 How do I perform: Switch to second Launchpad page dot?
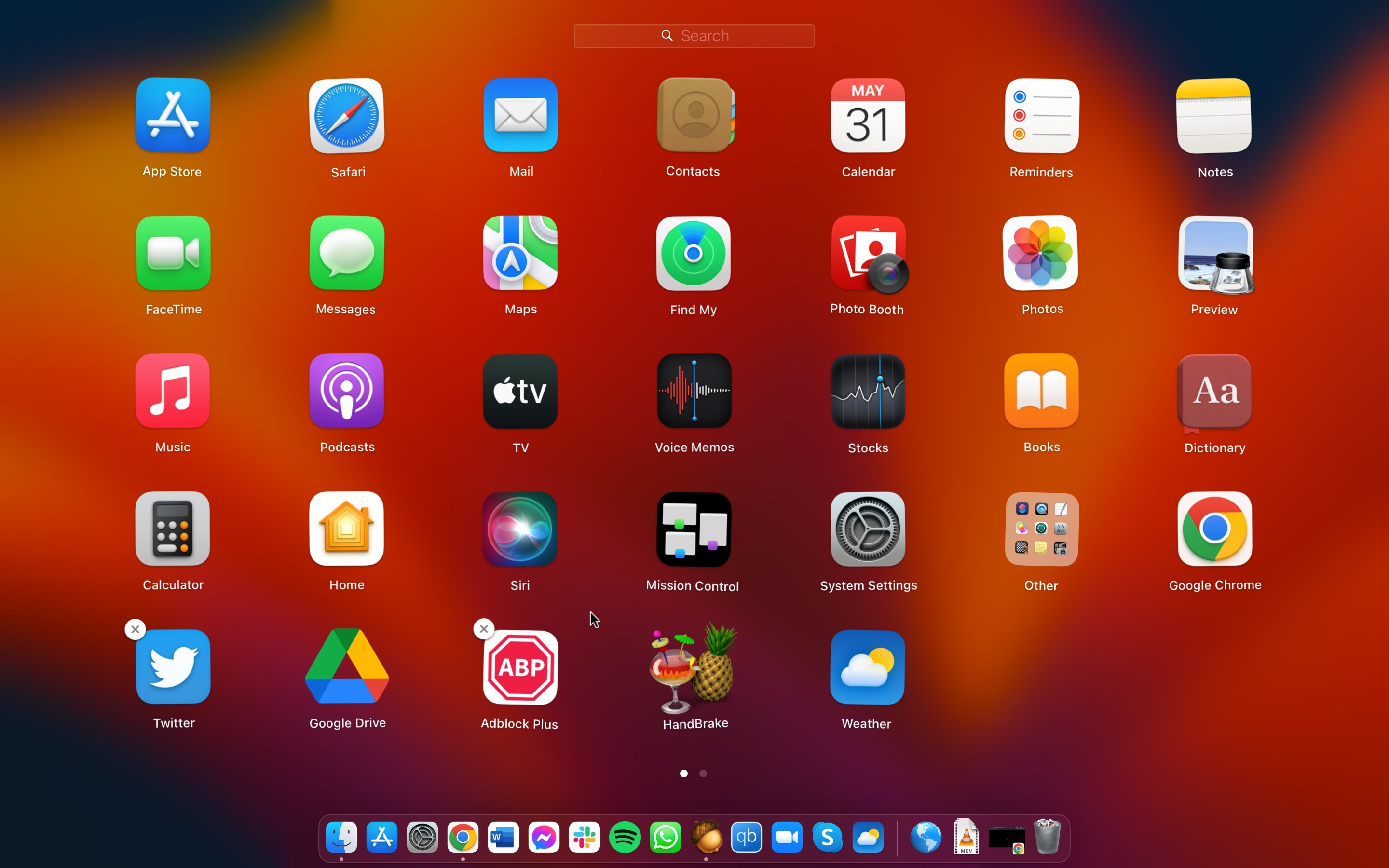click(703, 773)
